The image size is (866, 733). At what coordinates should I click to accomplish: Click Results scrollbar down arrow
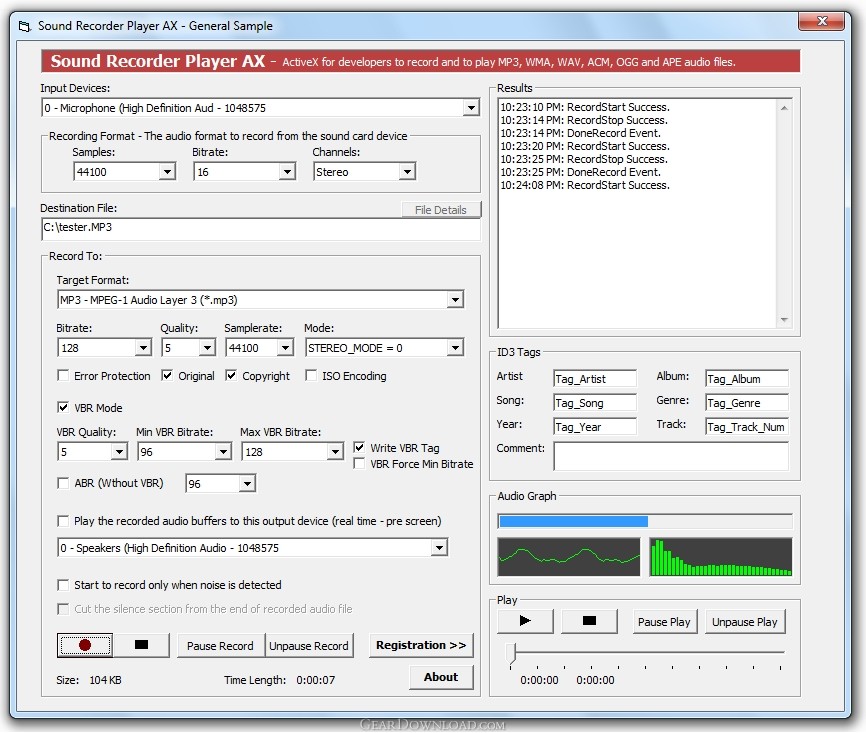coord(784,320)
